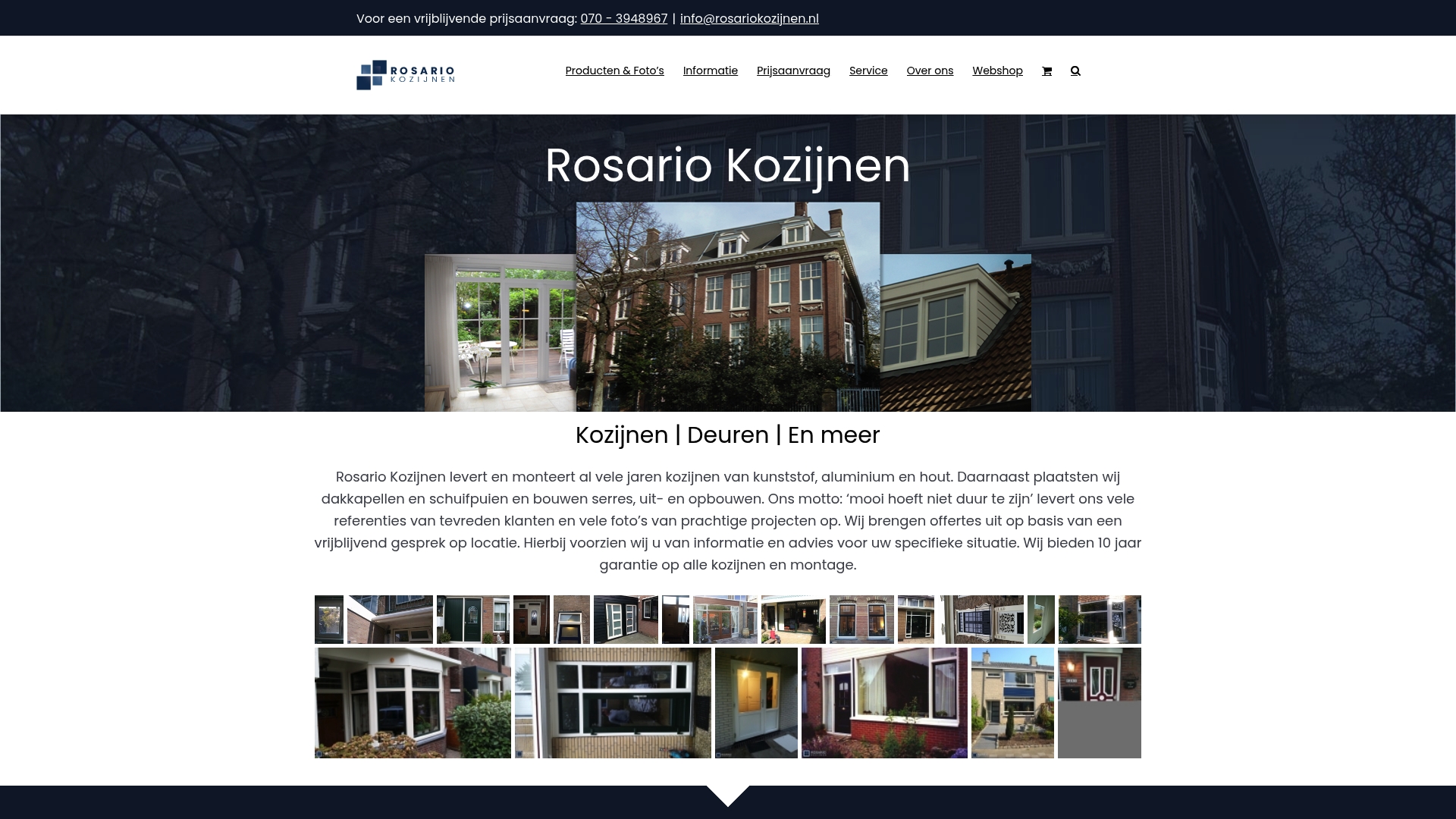Open the green front door thumbnail
Image resolution: width=1456 pixels, height=819 pixels.
[x=472, y=620]
